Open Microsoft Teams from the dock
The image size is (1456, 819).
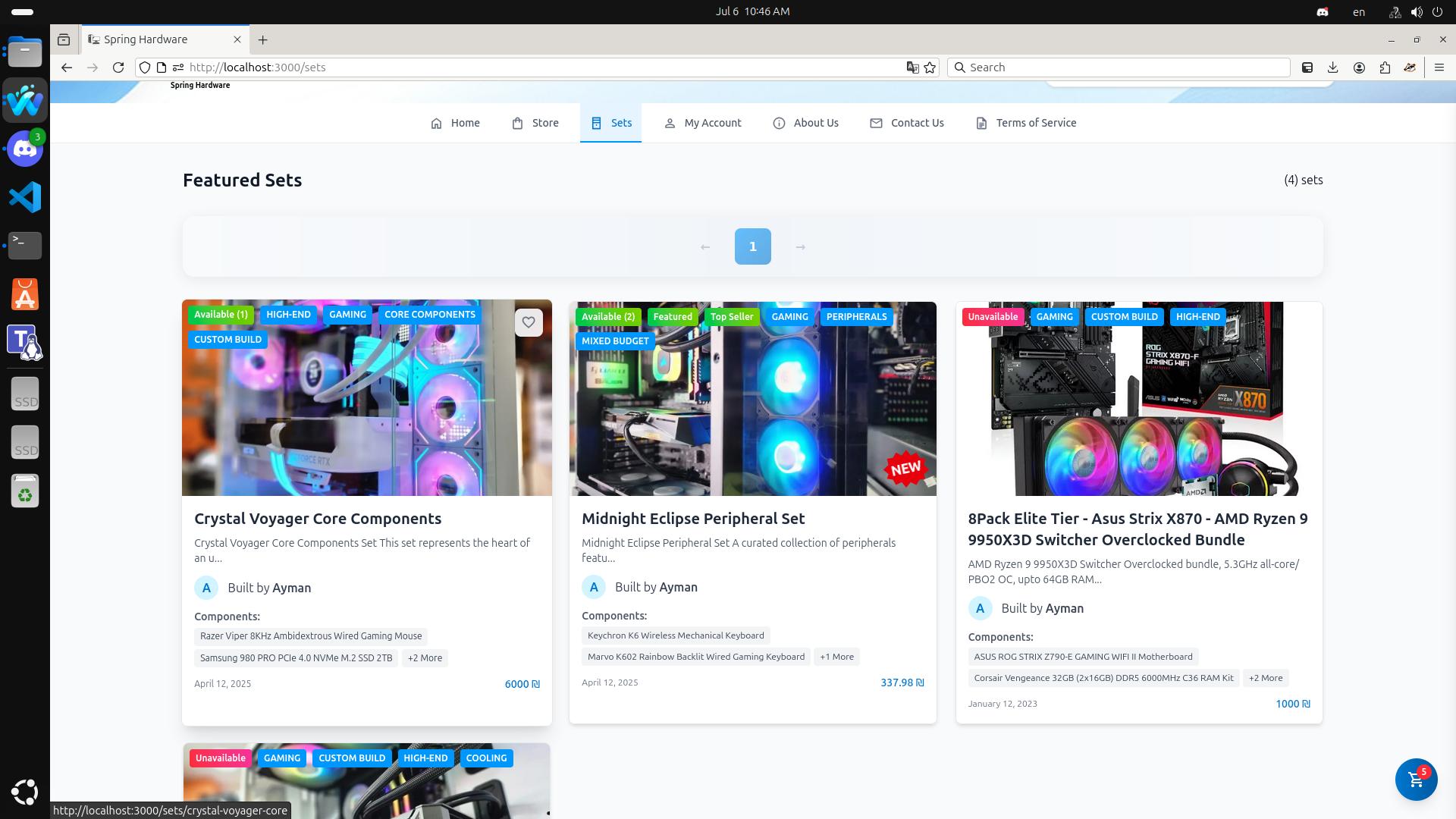25,342
